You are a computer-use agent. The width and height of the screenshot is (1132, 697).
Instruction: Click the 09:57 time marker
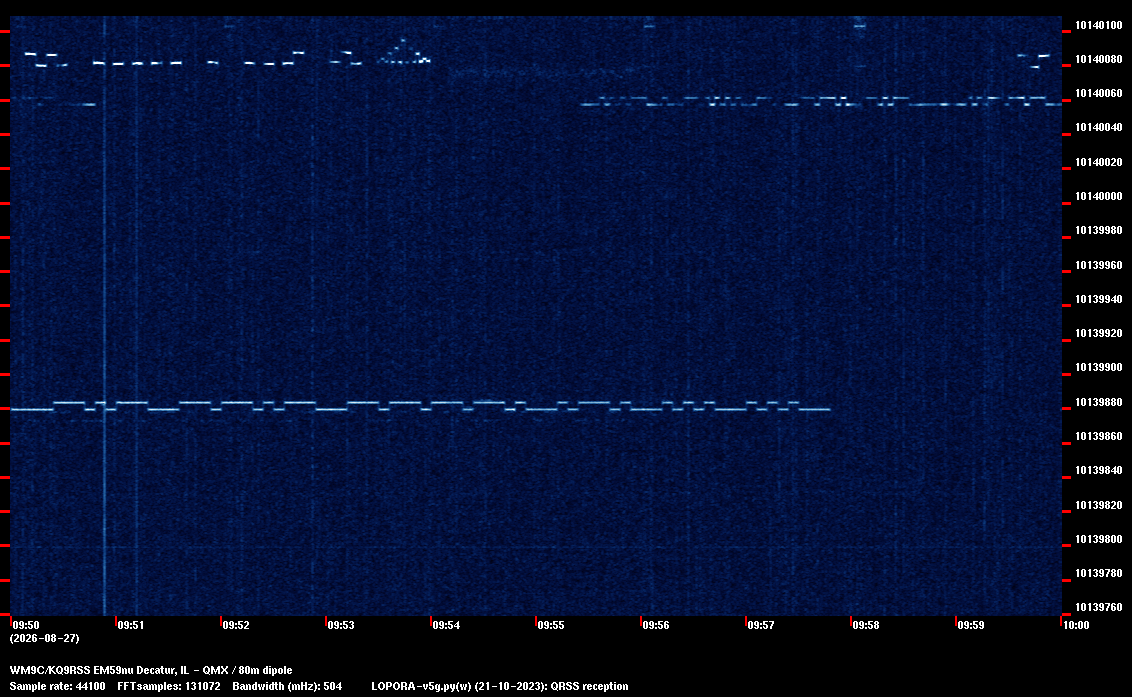[761, 625]
